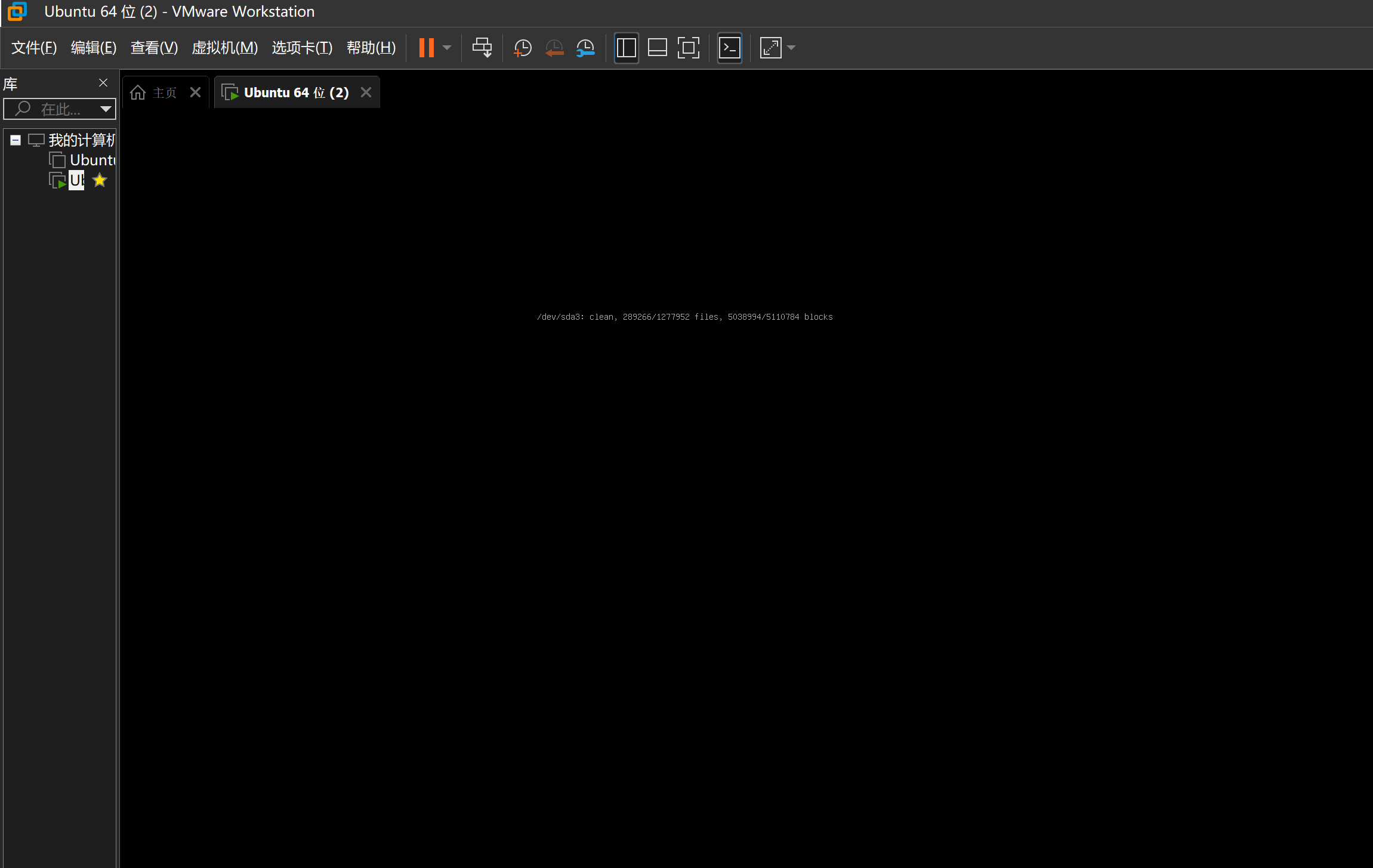The height and width of the screenshot is (868, 1373).
Task: Collapse the 我的计算机 tree node
Action: [16, 140]
